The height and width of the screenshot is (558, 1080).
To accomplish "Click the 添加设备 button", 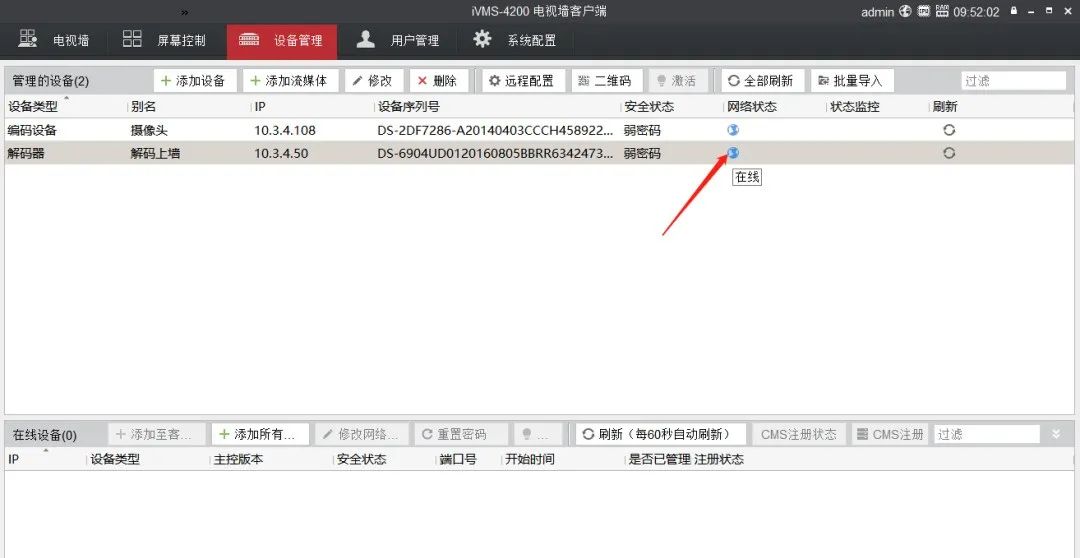I will (x=195, y=81).
